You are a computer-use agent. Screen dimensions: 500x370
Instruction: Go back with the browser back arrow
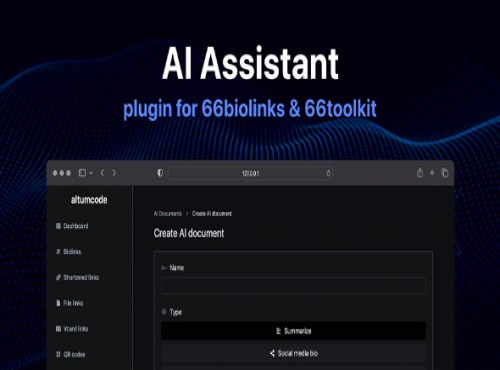tap(102, 173)
